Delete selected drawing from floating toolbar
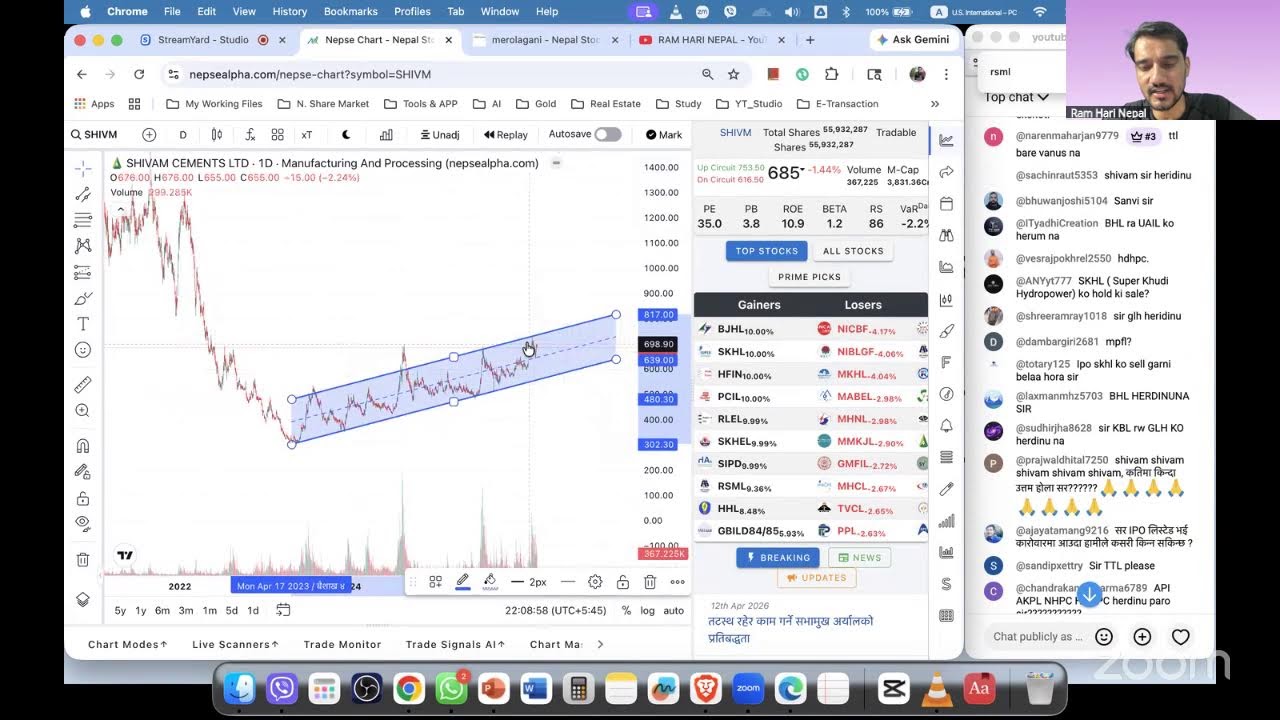This screenshot has height=720, width=1280. [x=650, y=582]
